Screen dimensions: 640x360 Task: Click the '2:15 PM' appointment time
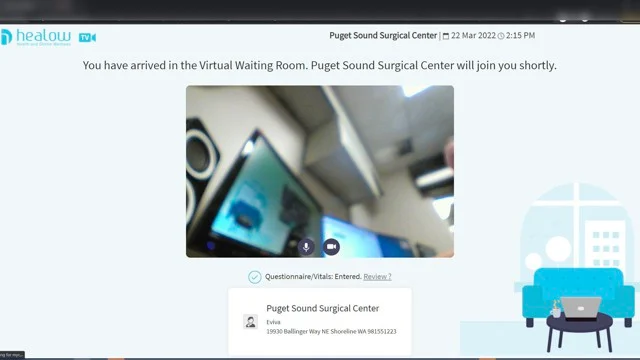pyautogui.click(x=520, y=36)
